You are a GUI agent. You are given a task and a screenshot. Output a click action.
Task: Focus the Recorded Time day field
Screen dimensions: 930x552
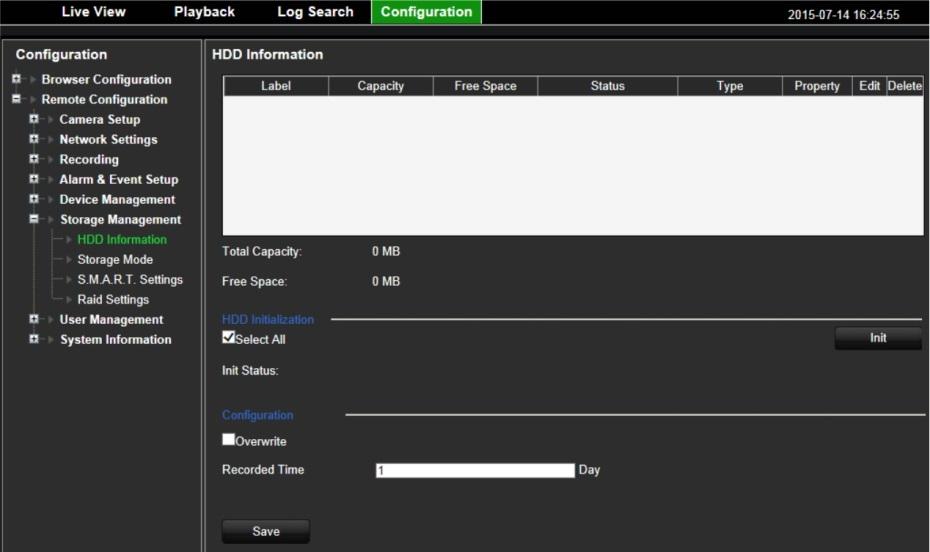coord(475,470)
